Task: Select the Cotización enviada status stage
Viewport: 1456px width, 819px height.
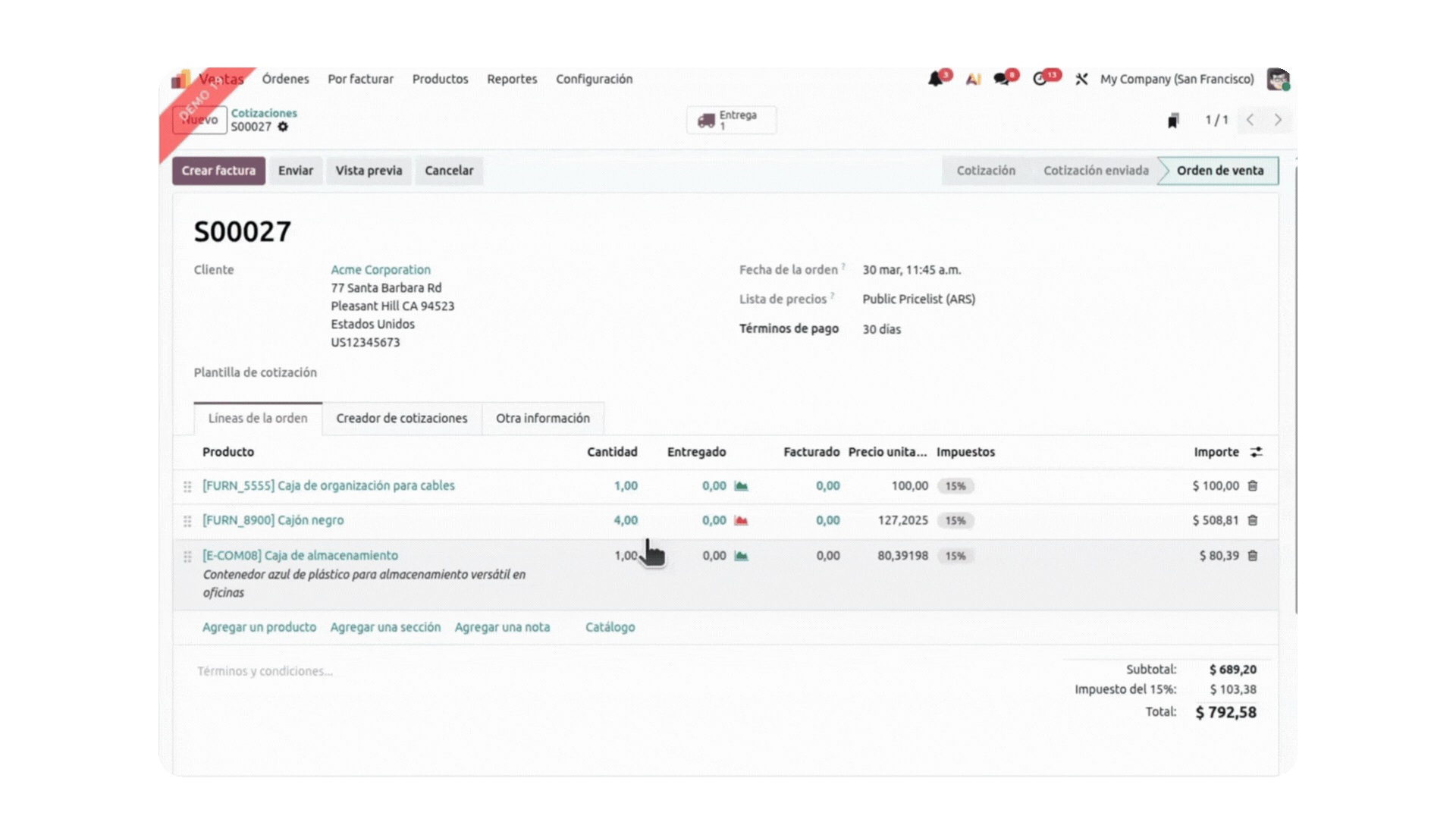Action: pos(1095,171)
